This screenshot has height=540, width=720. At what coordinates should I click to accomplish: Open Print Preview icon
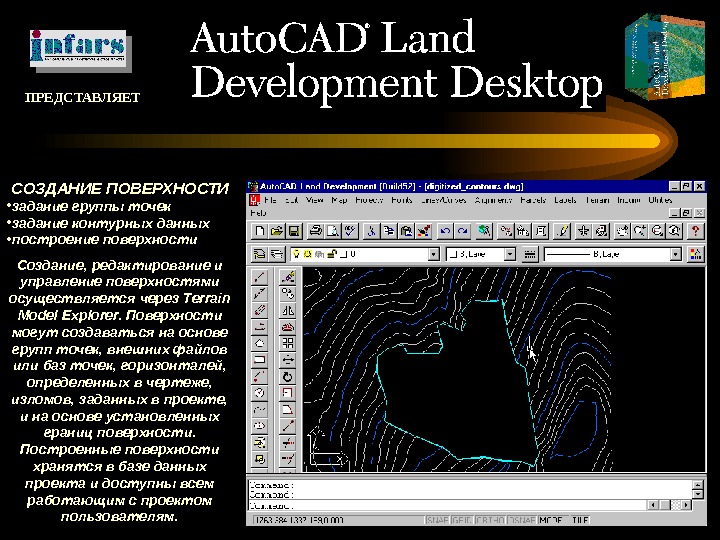tap(333, 231)
